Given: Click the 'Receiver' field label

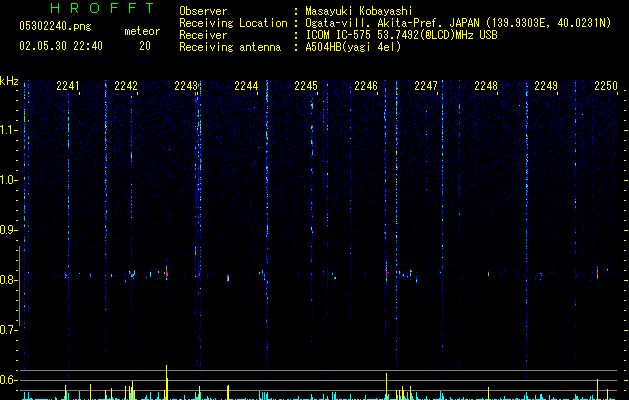Looking at the screenshot, I should (203, 35).
